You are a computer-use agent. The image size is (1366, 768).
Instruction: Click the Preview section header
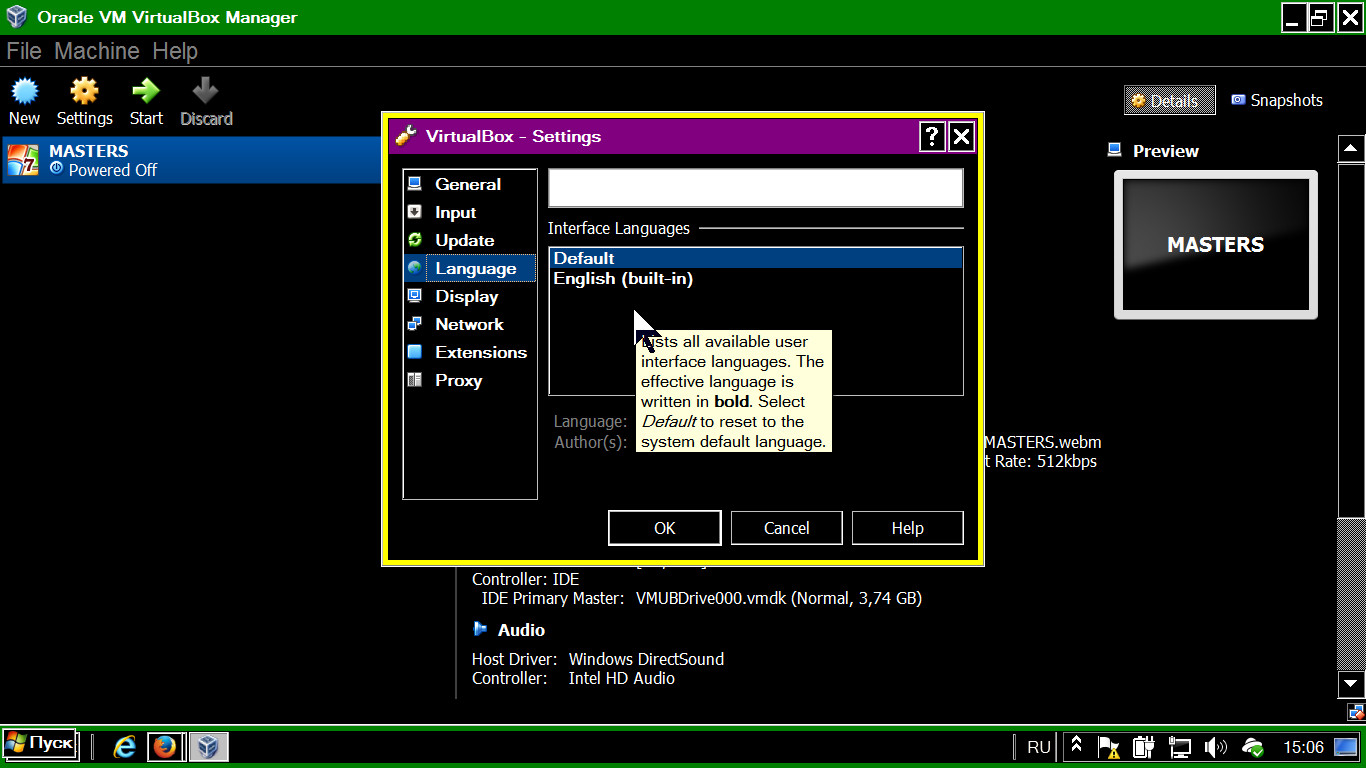[1154, 151]
